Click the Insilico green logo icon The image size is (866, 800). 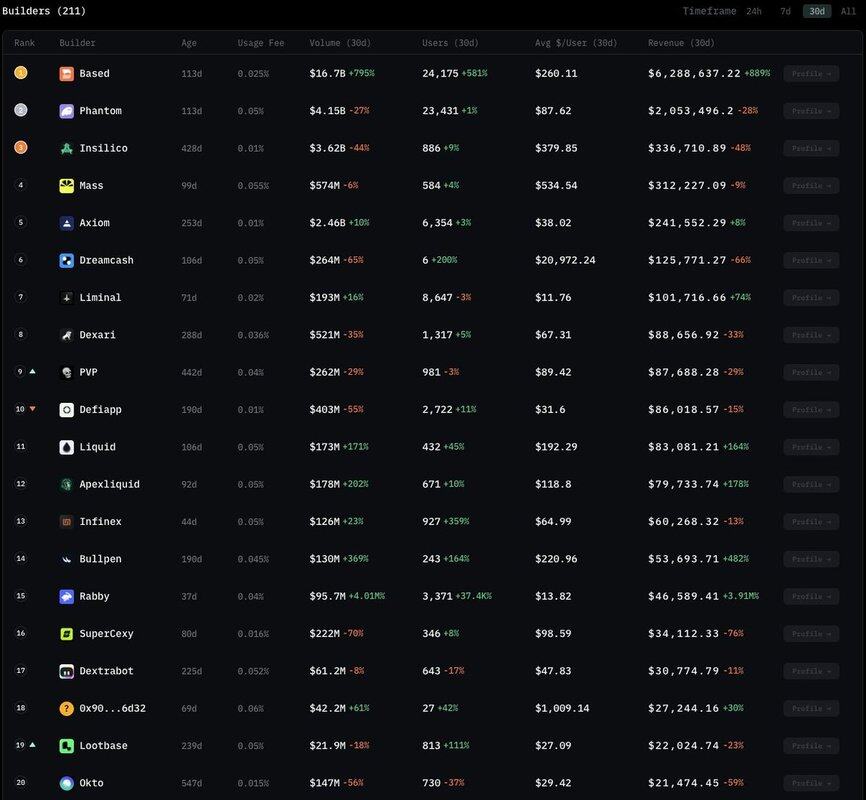(66, 148)
